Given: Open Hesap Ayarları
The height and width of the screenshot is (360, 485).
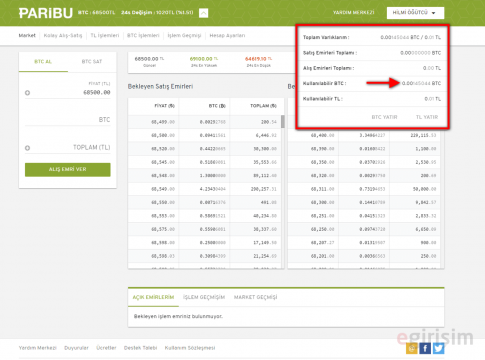Looking at the screenshot, I should click(x=227, y=35).
